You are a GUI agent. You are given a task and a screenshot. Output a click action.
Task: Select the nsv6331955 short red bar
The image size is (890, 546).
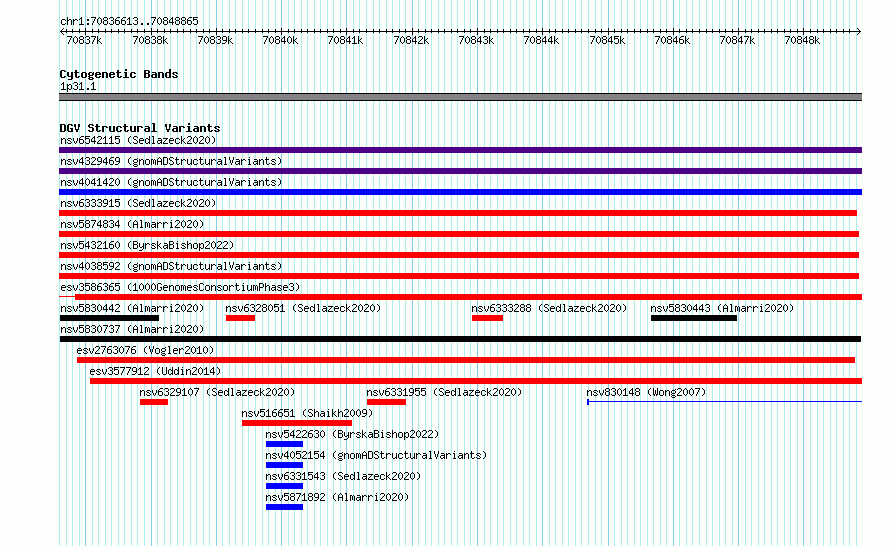click(386, 402)
